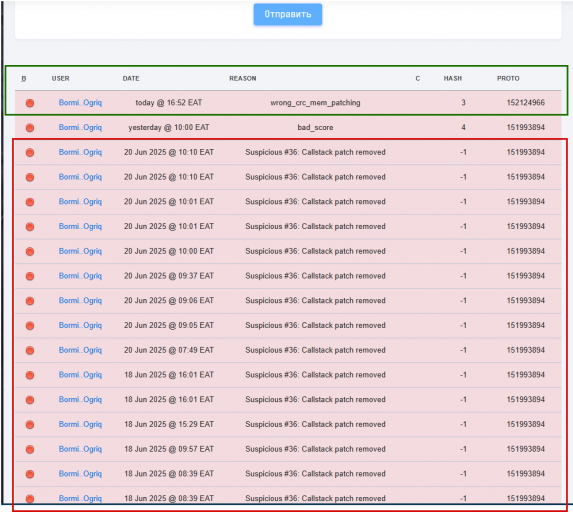Open Bormi..Ogriq user link in bad_score row
This screenshot has height=512, width=573.
pyautogui.click(x=80, y=128)
